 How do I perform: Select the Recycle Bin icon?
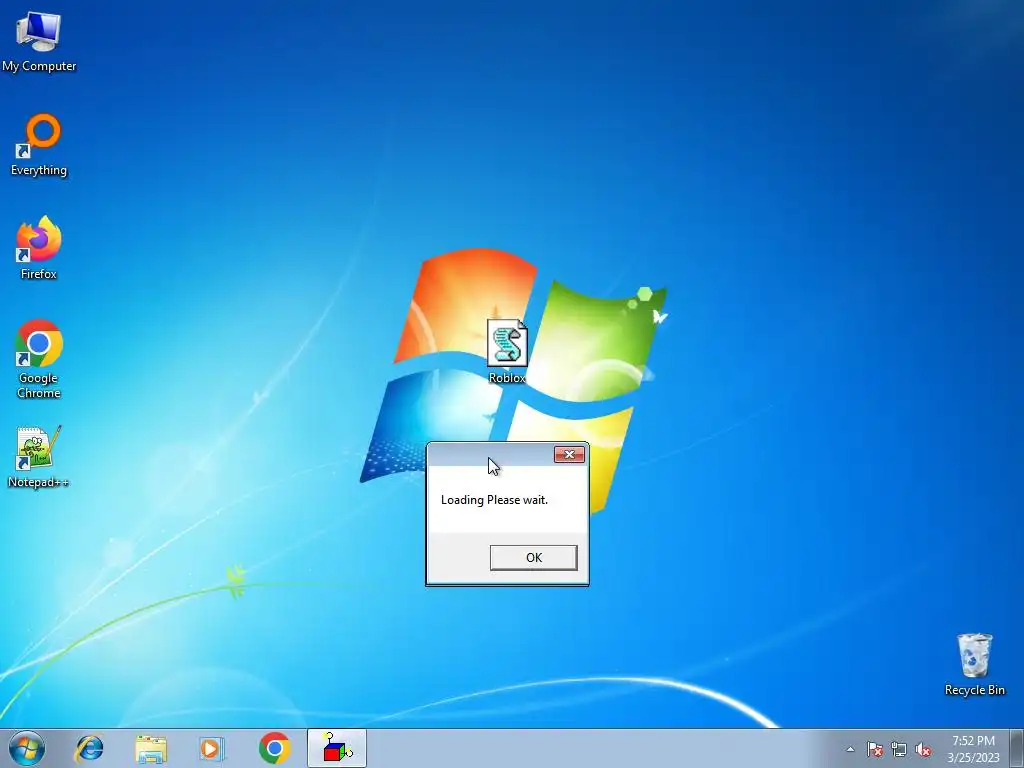[974, 664]
